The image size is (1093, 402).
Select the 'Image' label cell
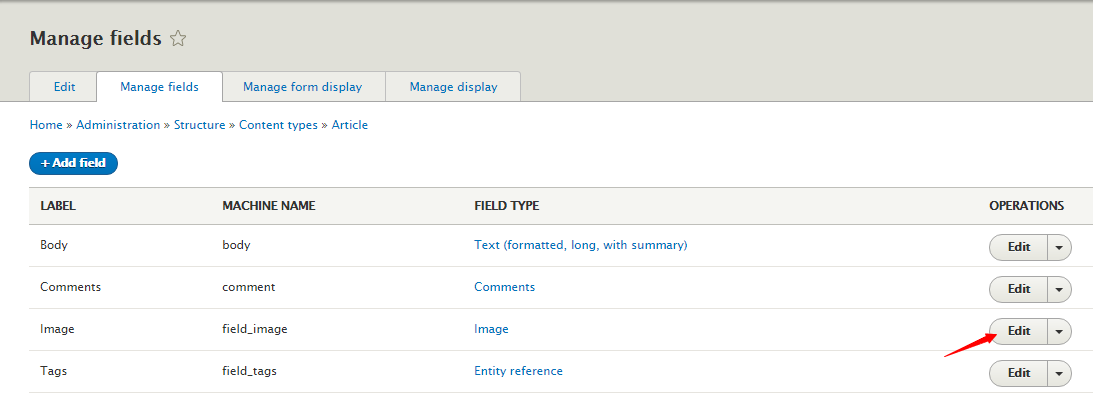(56, 329)
